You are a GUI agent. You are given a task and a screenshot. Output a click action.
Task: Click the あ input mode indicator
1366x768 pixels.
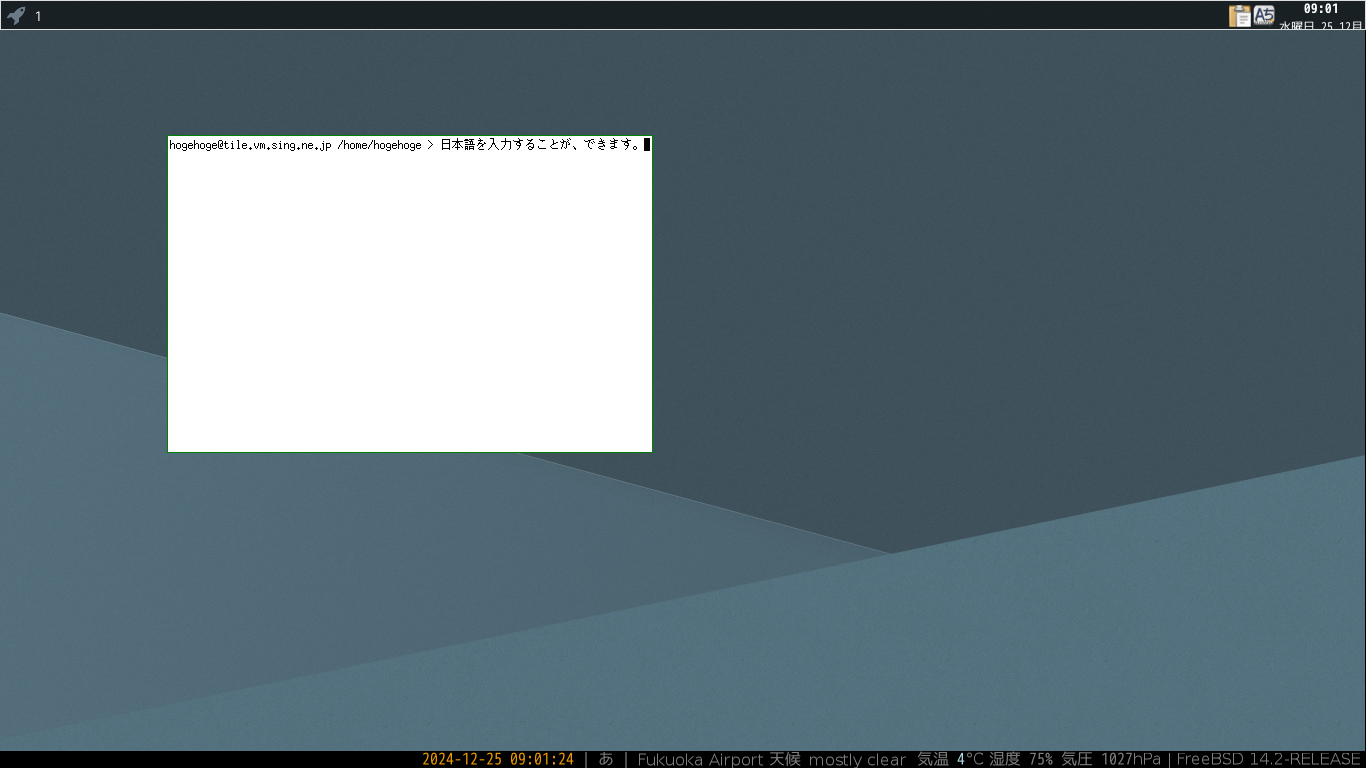(606, 760)
